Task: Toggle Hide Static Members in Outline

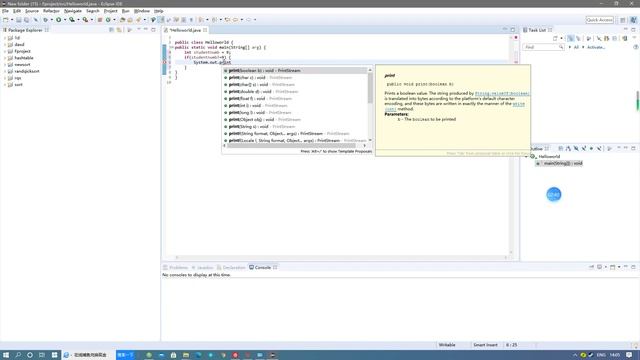Action: pos(584,149)
